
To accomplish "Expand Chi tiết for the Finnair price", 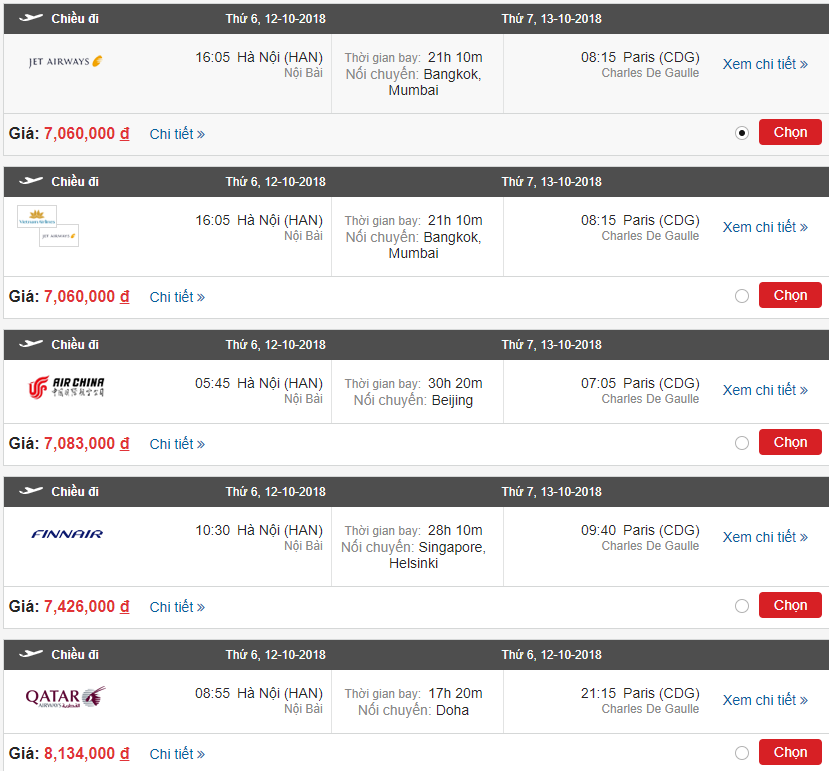I will [177, 607].
